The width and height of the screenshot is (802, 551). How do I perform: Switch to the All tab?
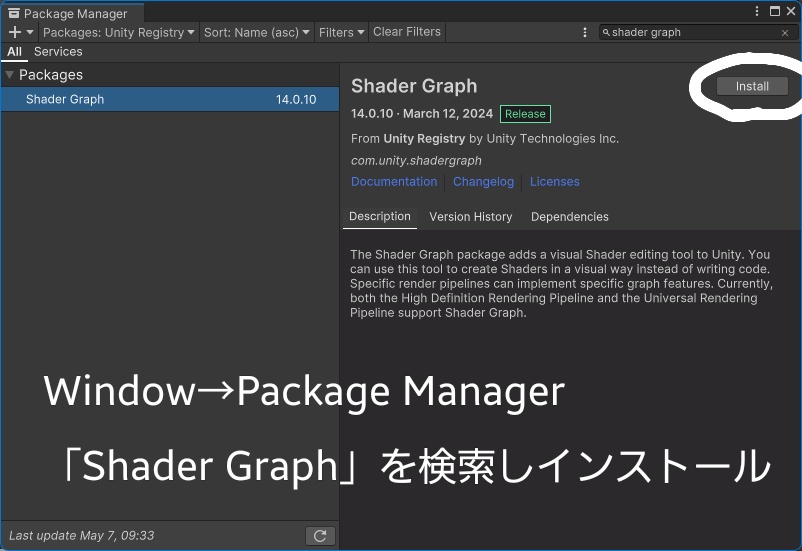[14, 52]
